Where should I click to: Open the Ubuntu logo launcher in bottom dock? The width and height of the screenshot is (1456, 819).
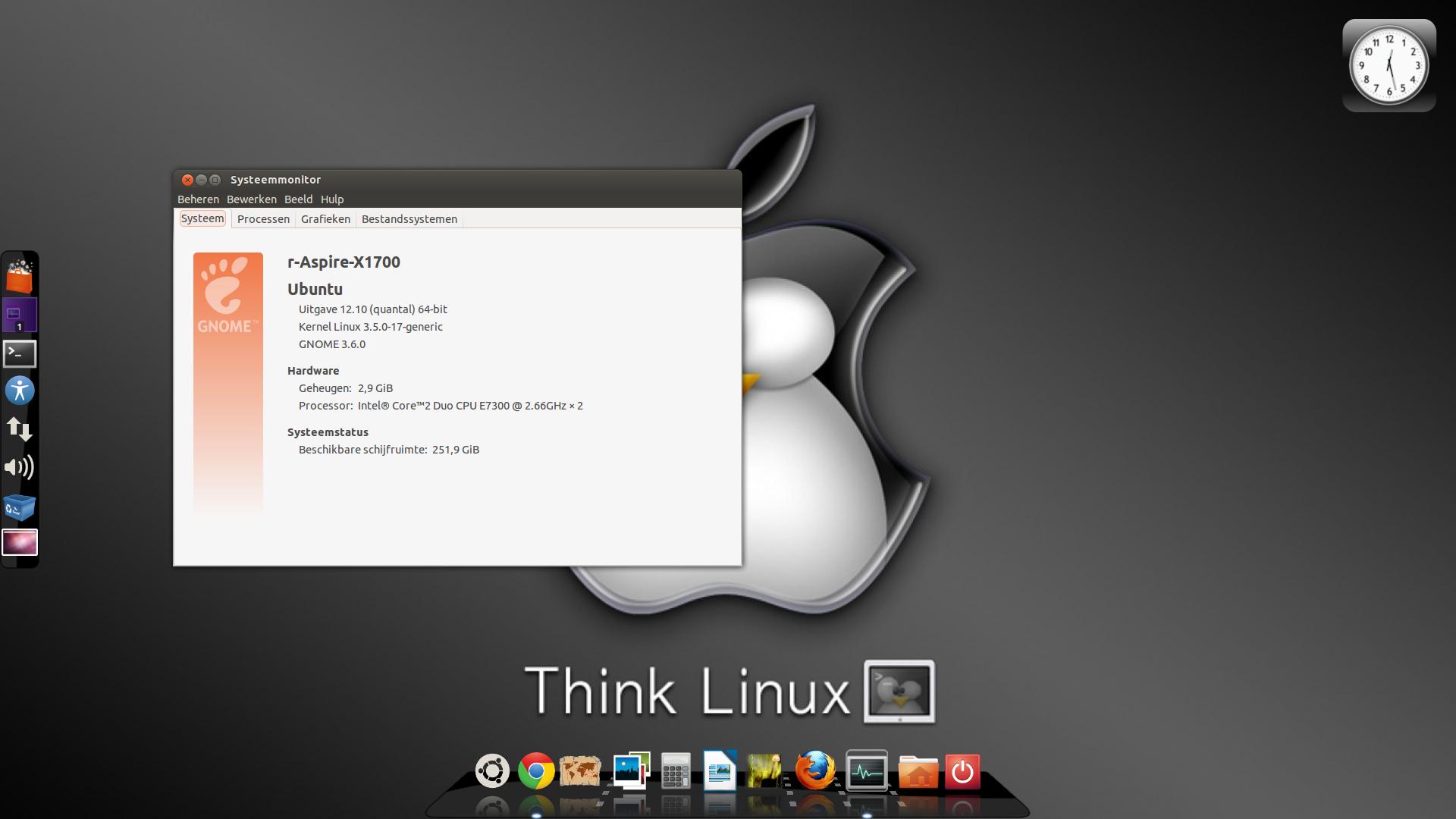(492, 771)
